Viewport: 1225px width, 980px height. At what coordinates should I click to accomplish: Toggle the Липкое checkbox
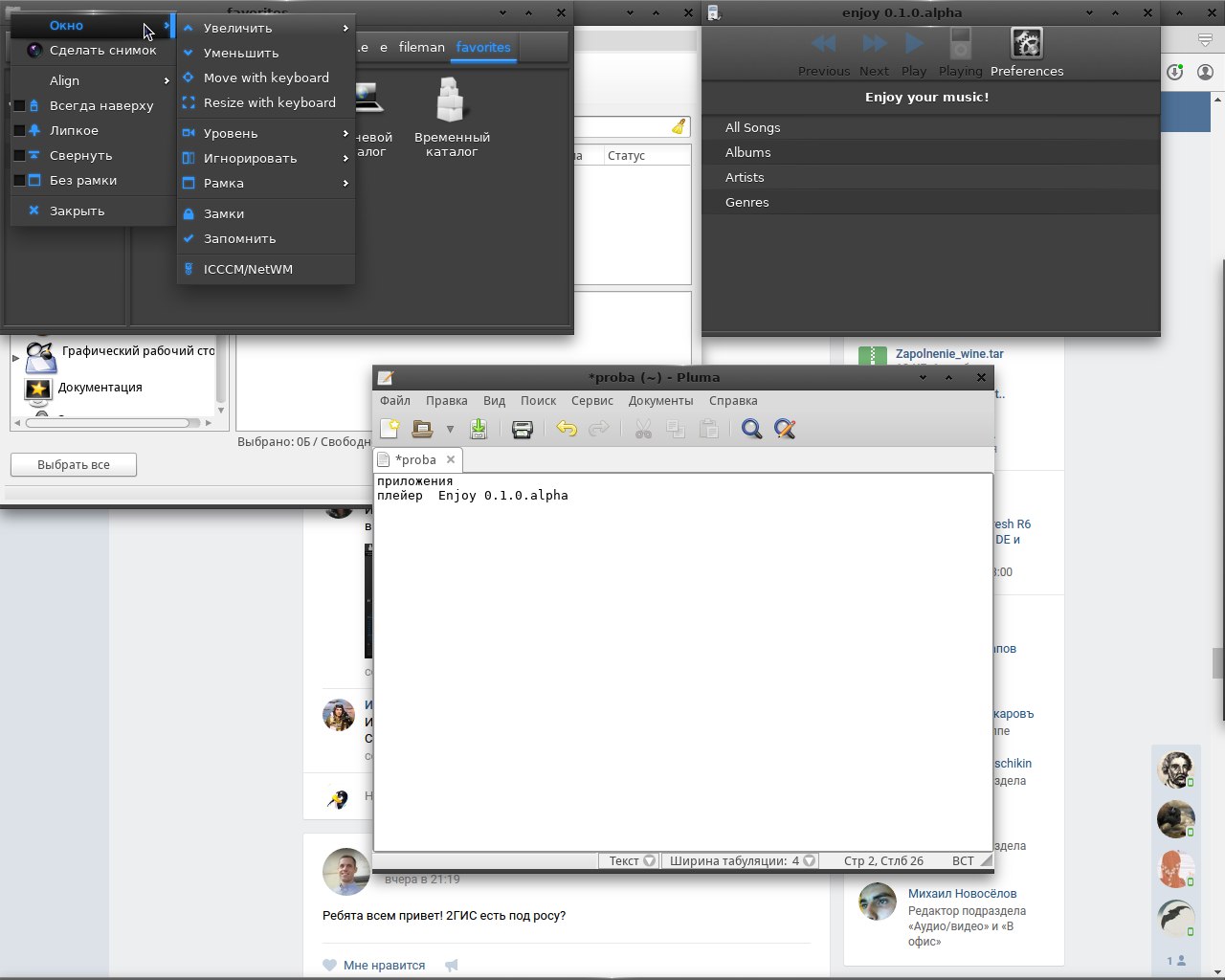(19, 131)
